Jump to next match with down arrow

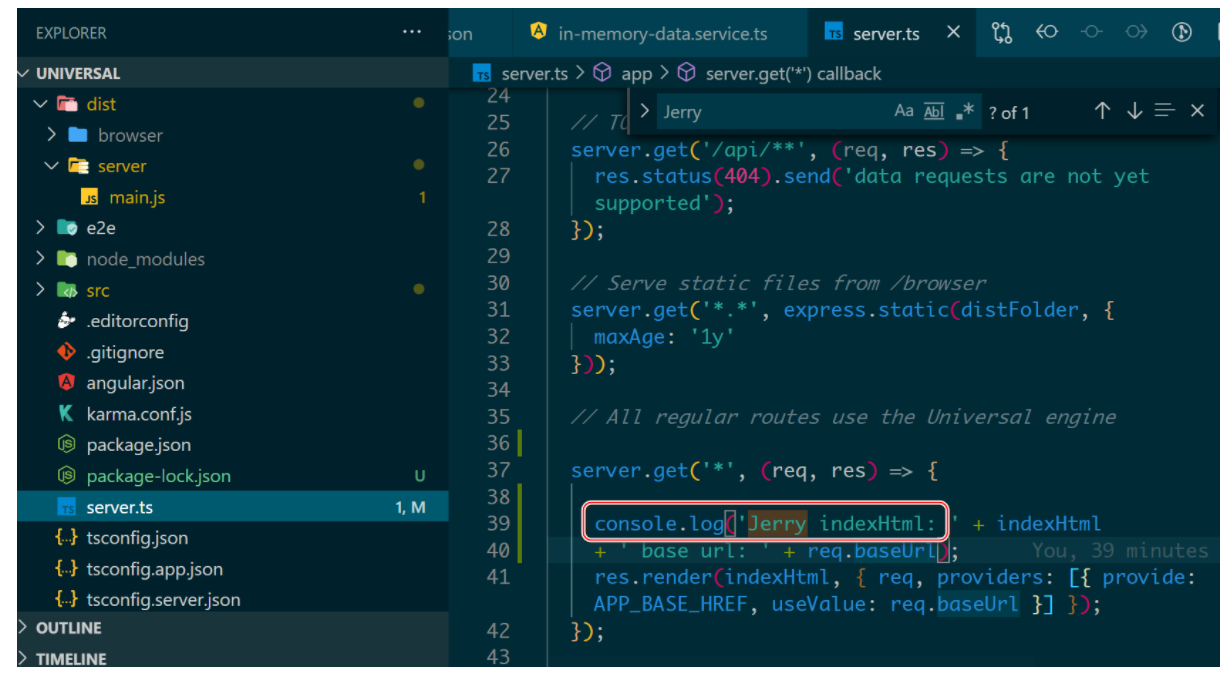pos(1134,111)
